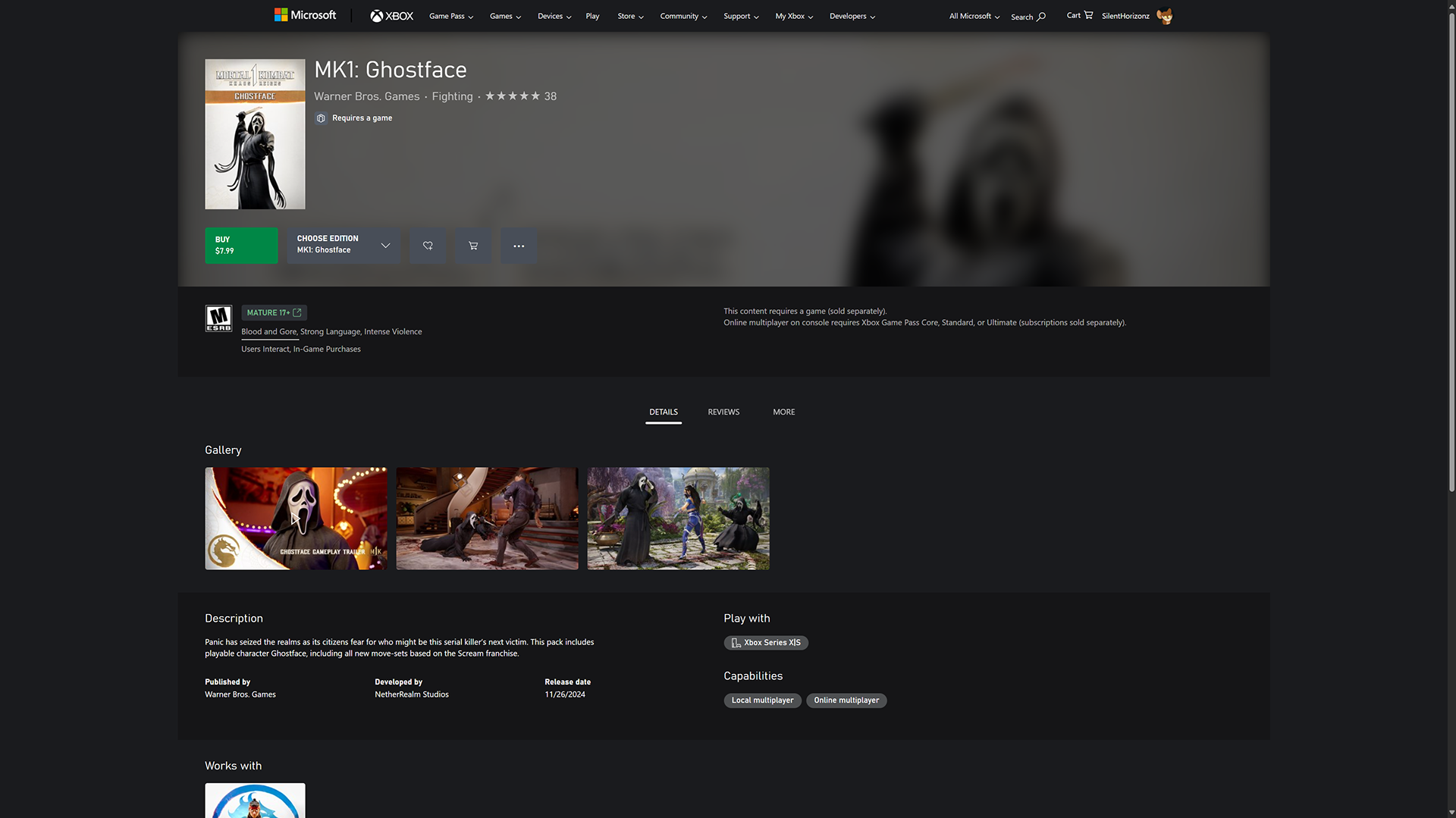Open the garden Ghostface gallery screenshot
Viewport: 1456px width, 818px height.
(x=678, y=519)
